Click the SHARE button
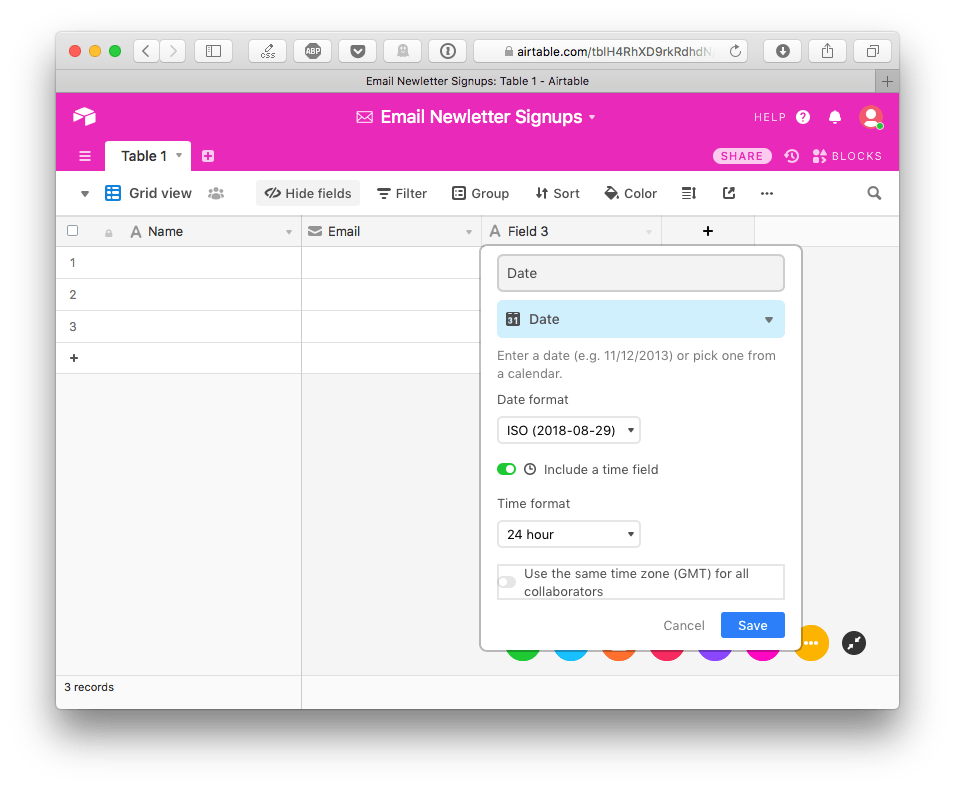Image resolution: width=955 pixels, height=789 pixels. point(742,156)
